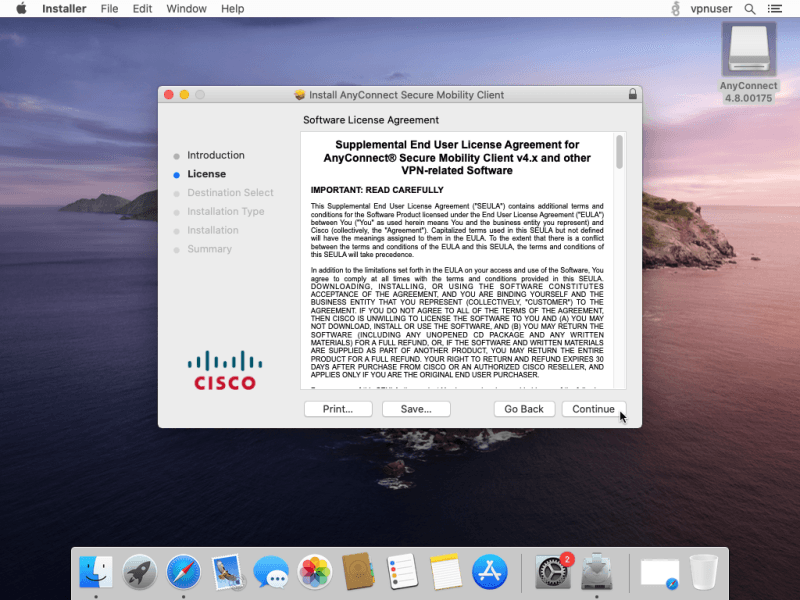Viewport: 800px width, 600px height.
Task: Open Launchpad from the Dock
Action: [140, 573]
